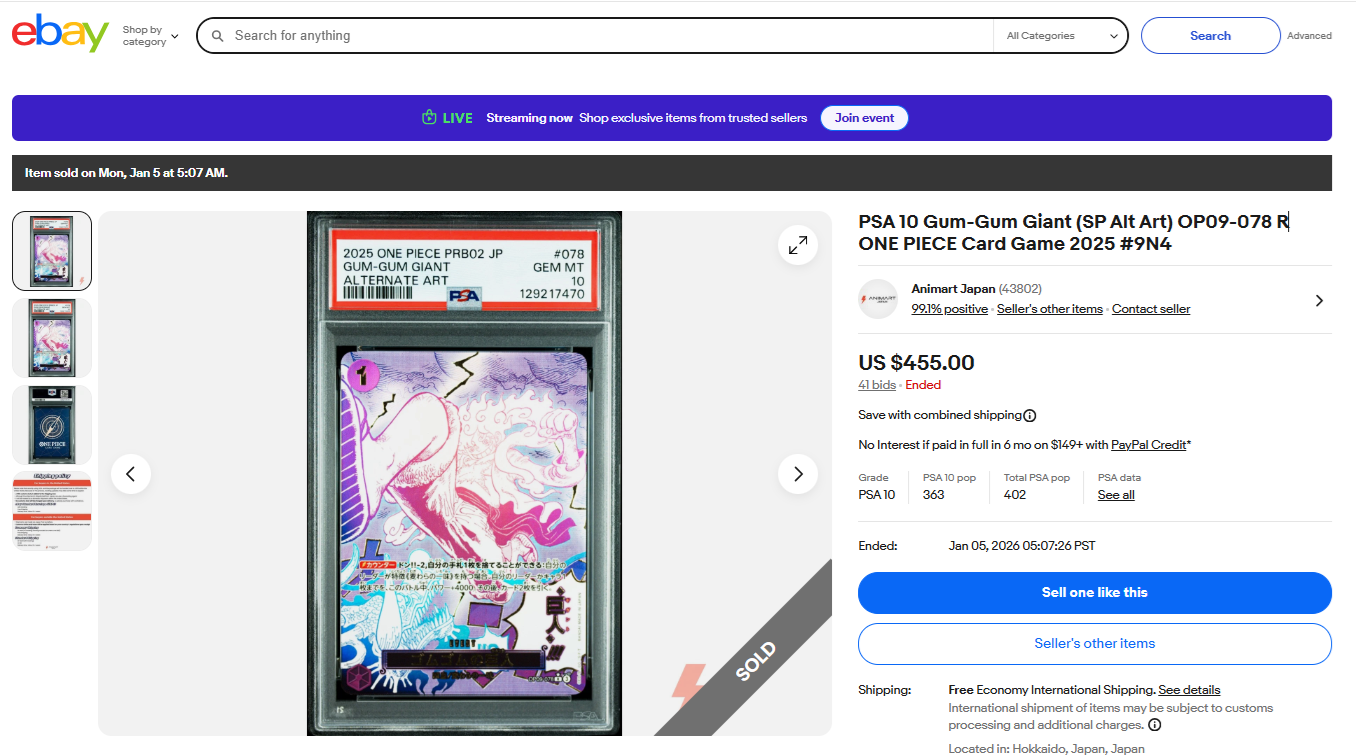1356x756 pixels.
Task: Open the Advanced search link
Action: 1309,36
